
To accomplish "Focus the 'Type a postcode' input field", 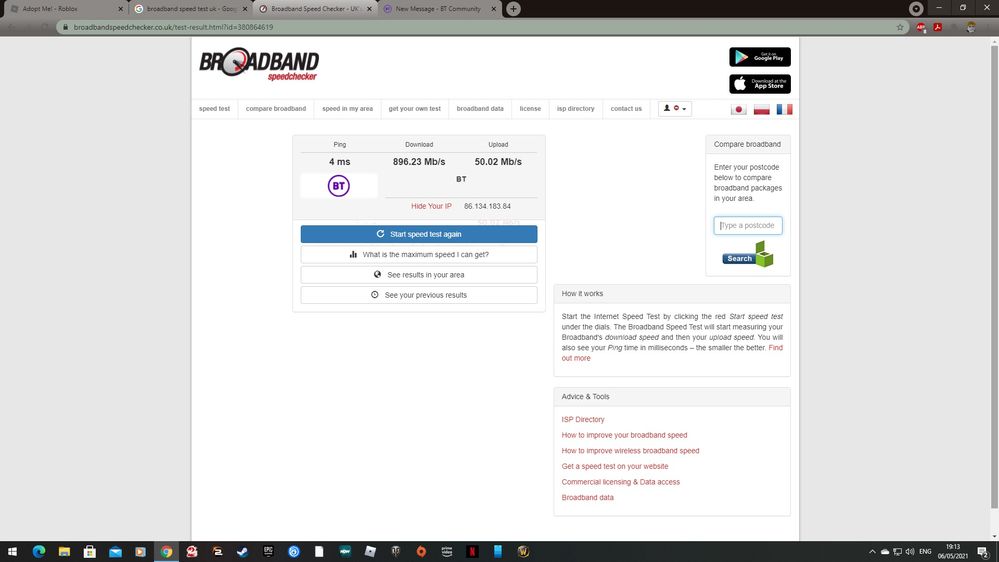I will tap(748, 226).
